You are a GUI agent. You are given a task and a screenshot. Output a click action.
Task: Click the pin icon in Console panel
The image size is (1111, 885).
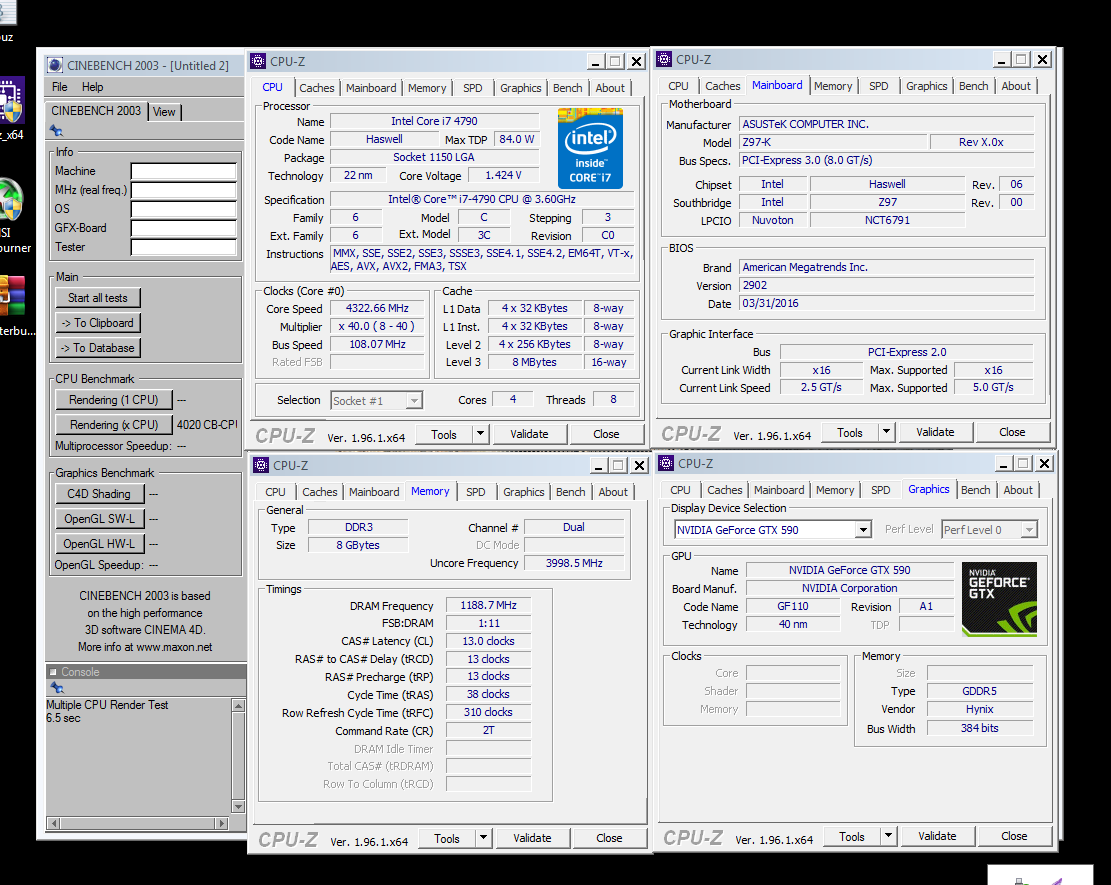point(57,687)
